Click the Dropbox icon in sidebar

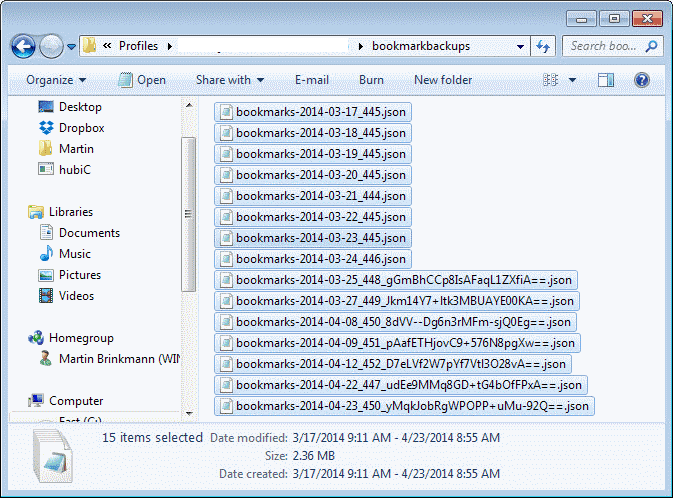click(46, 128)
